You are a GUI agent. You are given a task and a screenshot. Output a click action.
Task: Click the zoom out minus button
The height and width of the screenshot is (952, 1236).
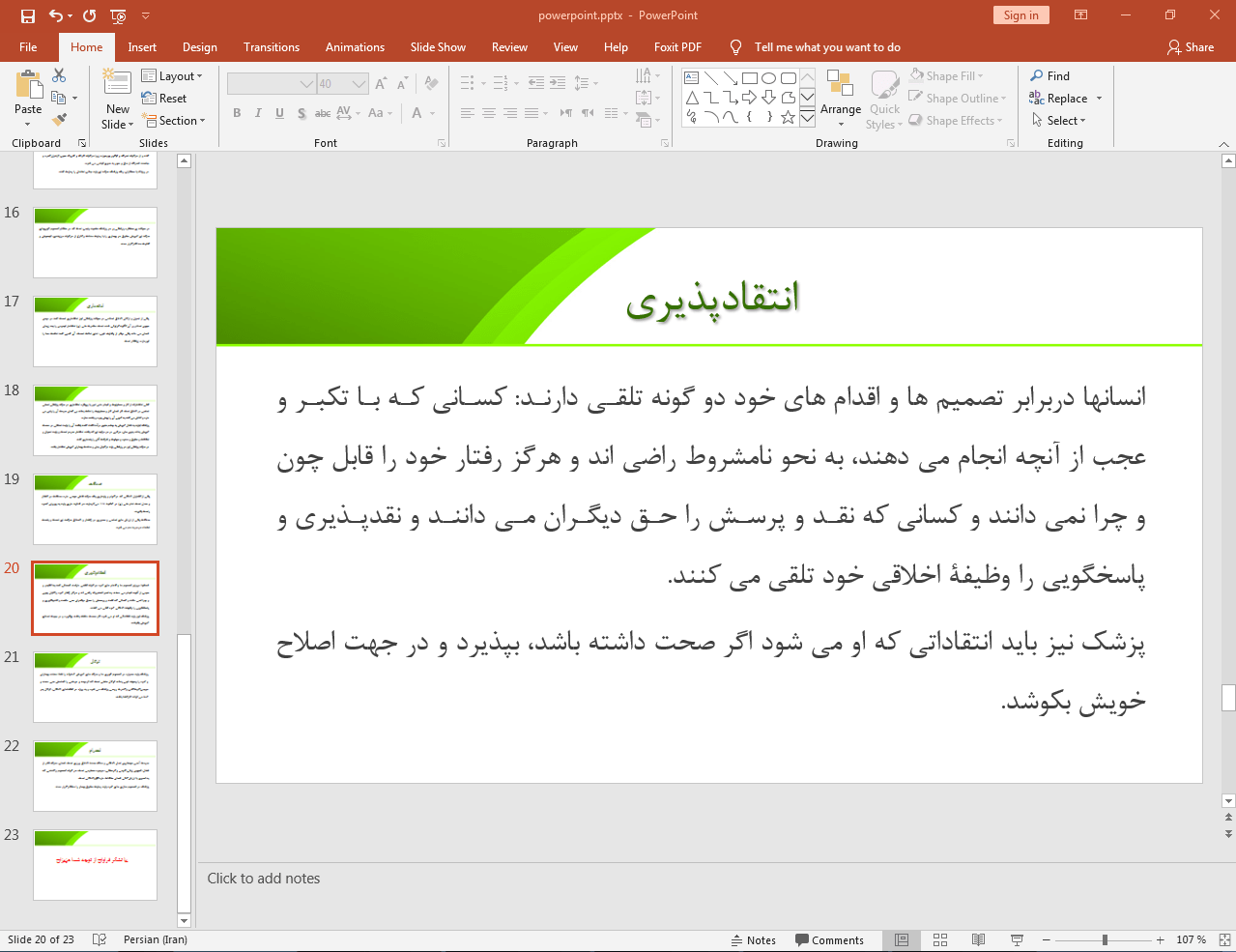[x=1047, y=939]
